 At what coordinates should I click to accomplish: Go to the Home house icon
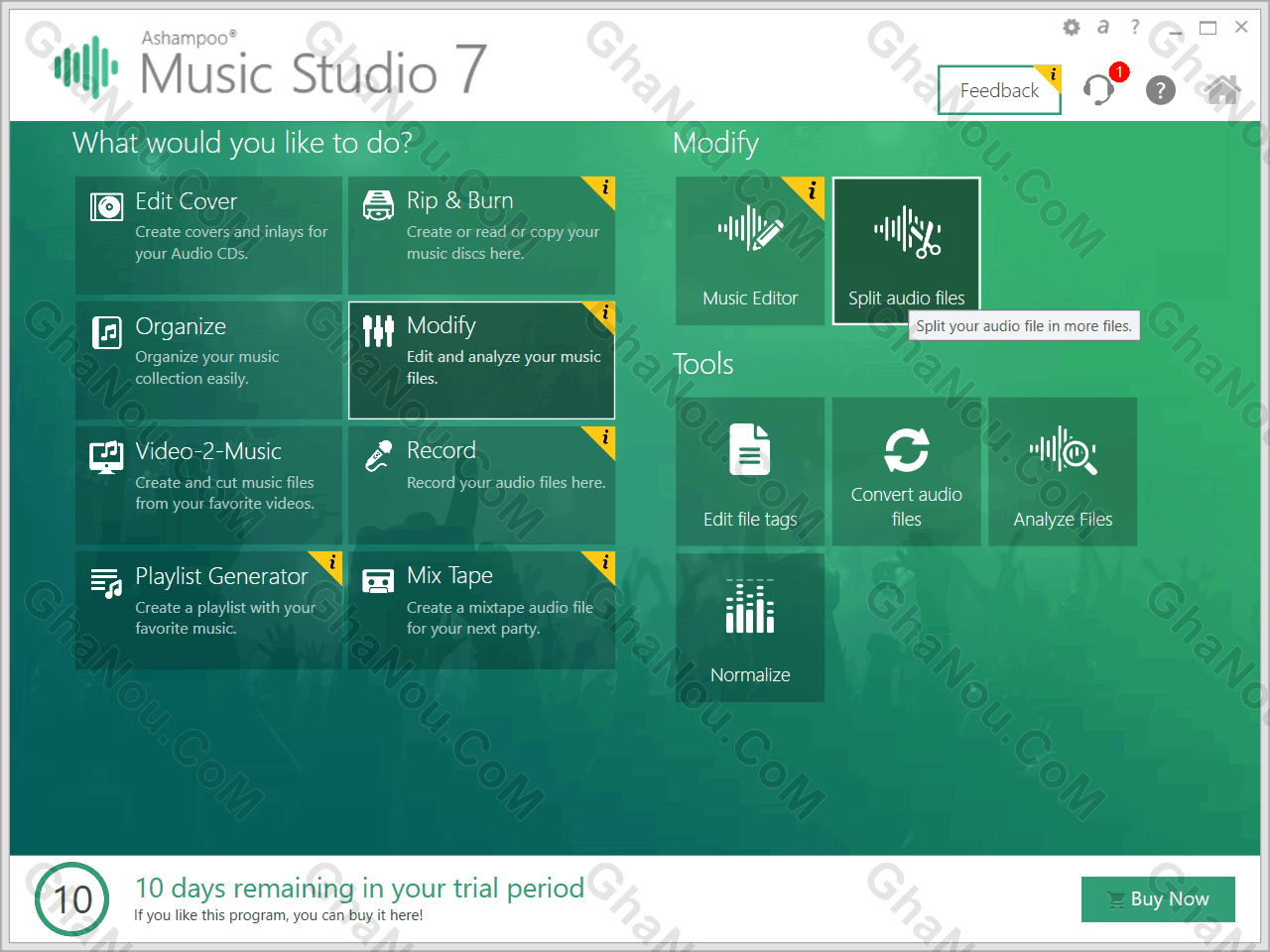(x=1223, y=90)
